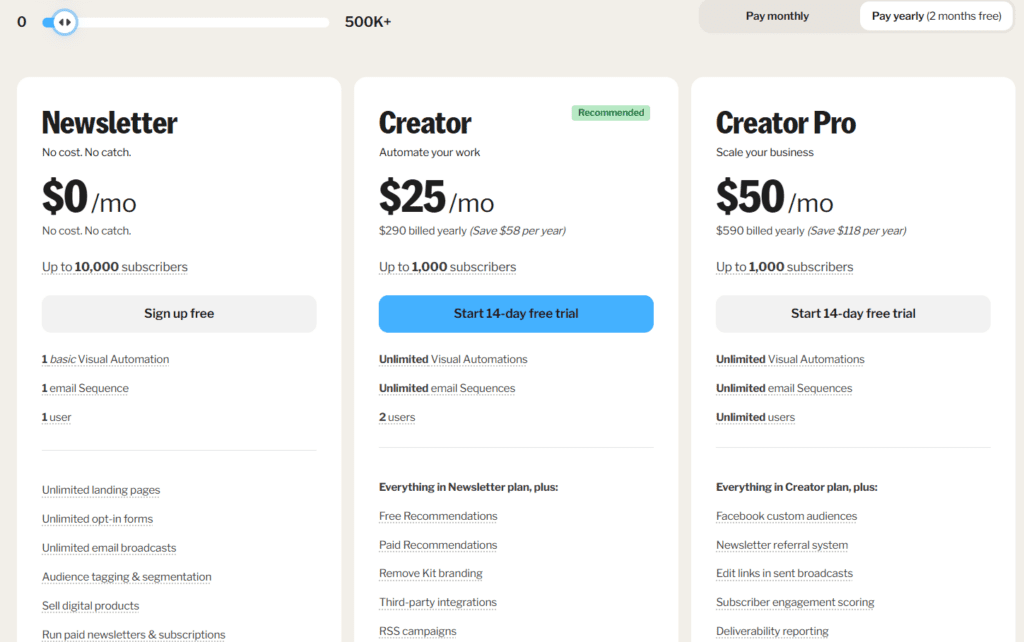The height and width of the screenshot is (642, 1024).
Task: Click the subscriber count slider handle
Action: pyautogui.click(x=64, y=21)
